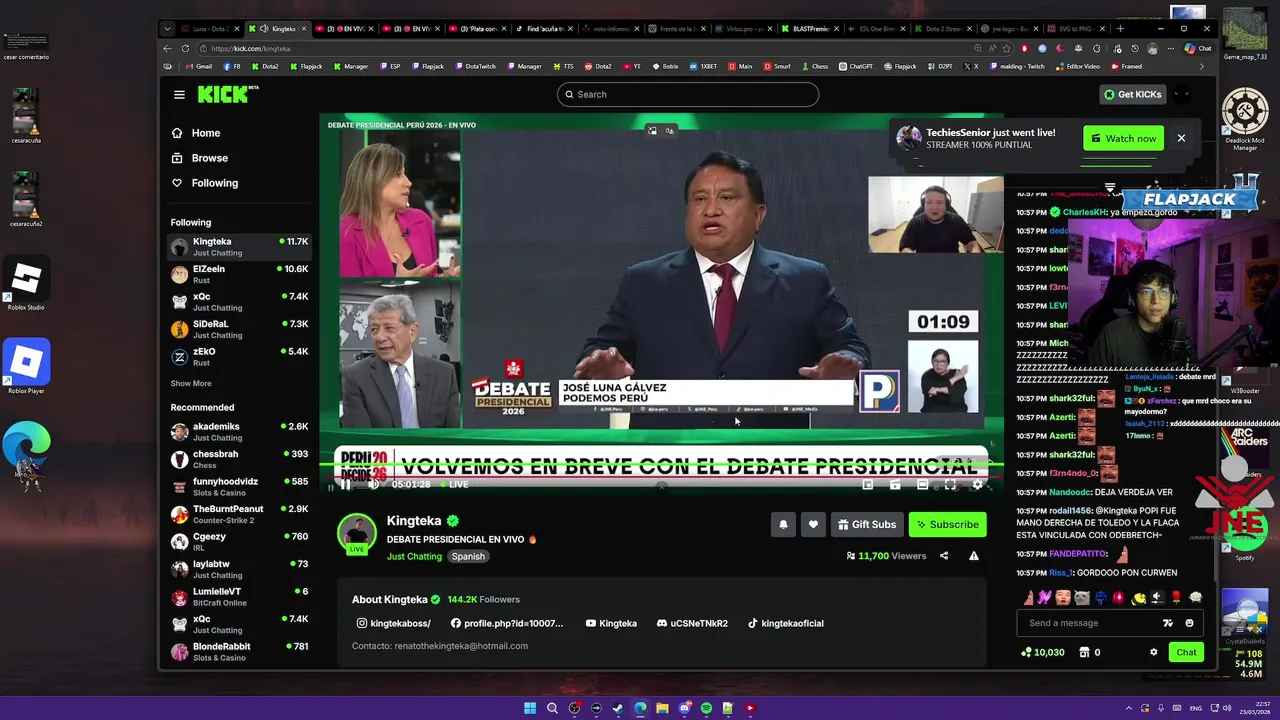Click the 10,030 channel points balance

coord(1043,652)
